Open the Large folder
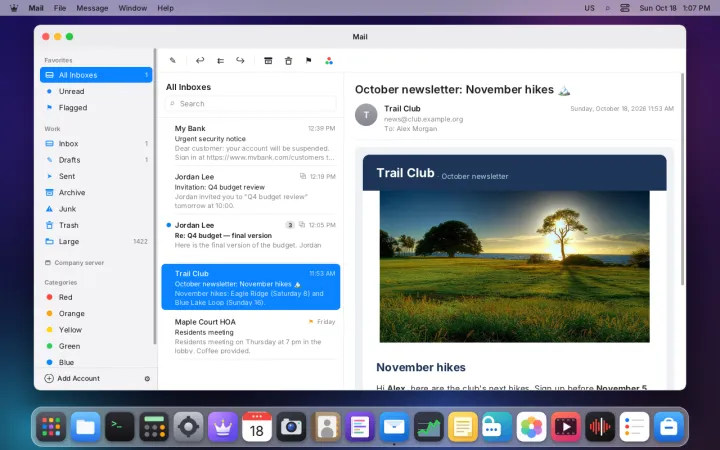The width and height of the screenshot is (720, 450). tap(96, 242)
